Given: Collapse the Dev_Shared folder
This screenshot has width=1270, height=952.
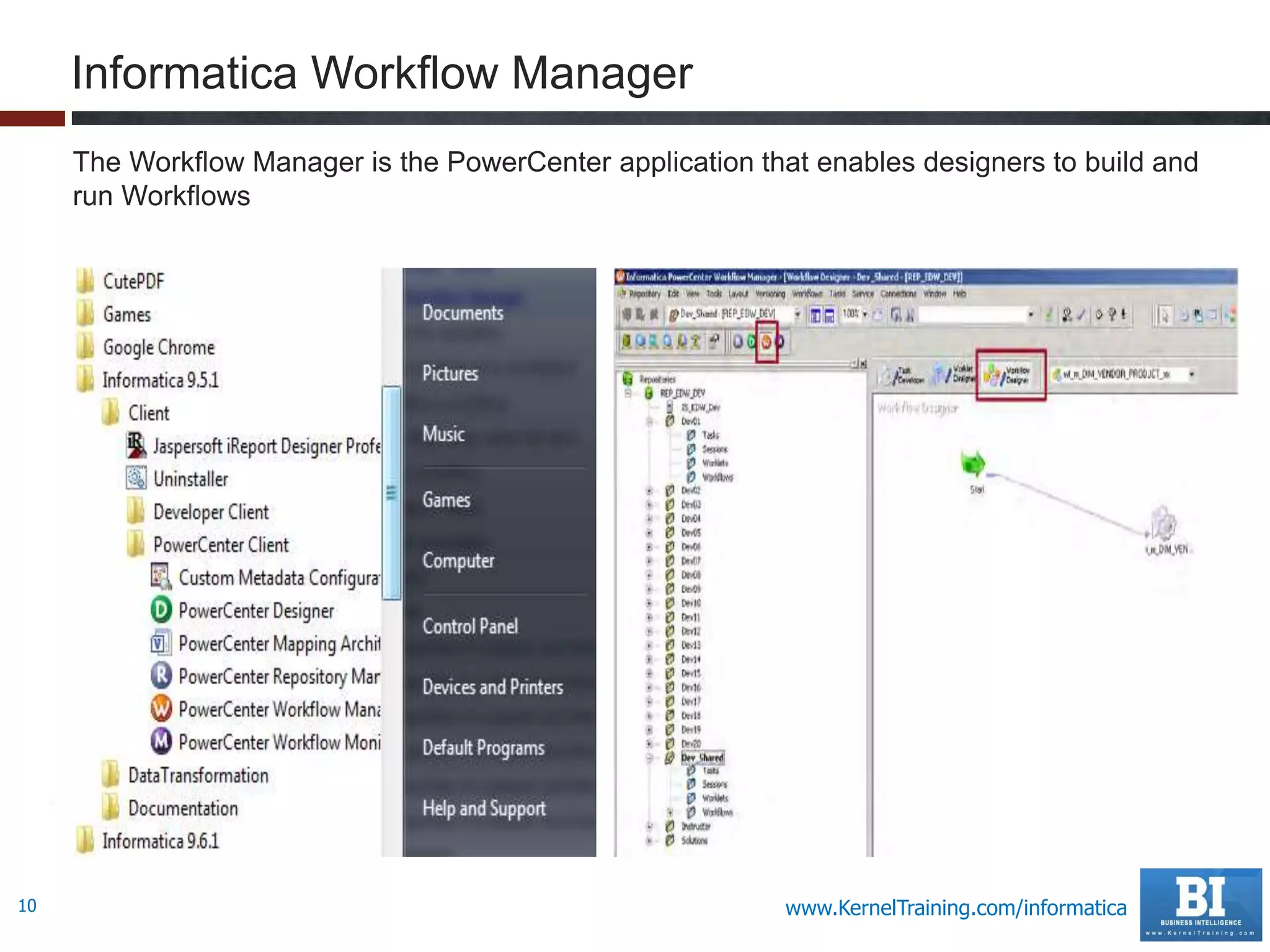Looking at the screenshot, I should 649,757.
